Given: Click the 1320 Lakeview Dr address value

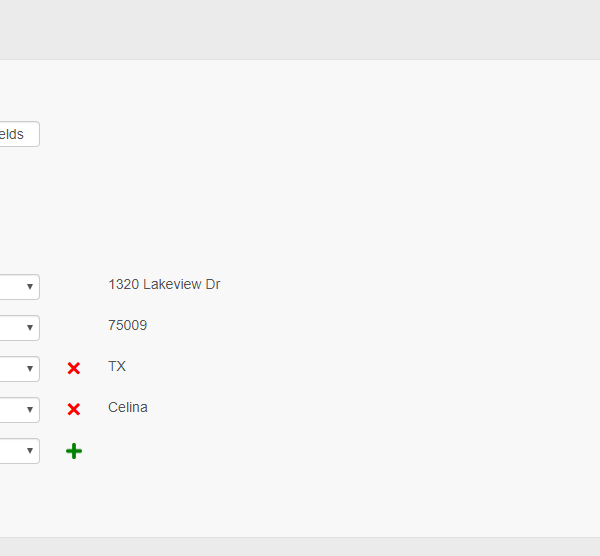Looking at the screenshot, I should pos(164,285).
